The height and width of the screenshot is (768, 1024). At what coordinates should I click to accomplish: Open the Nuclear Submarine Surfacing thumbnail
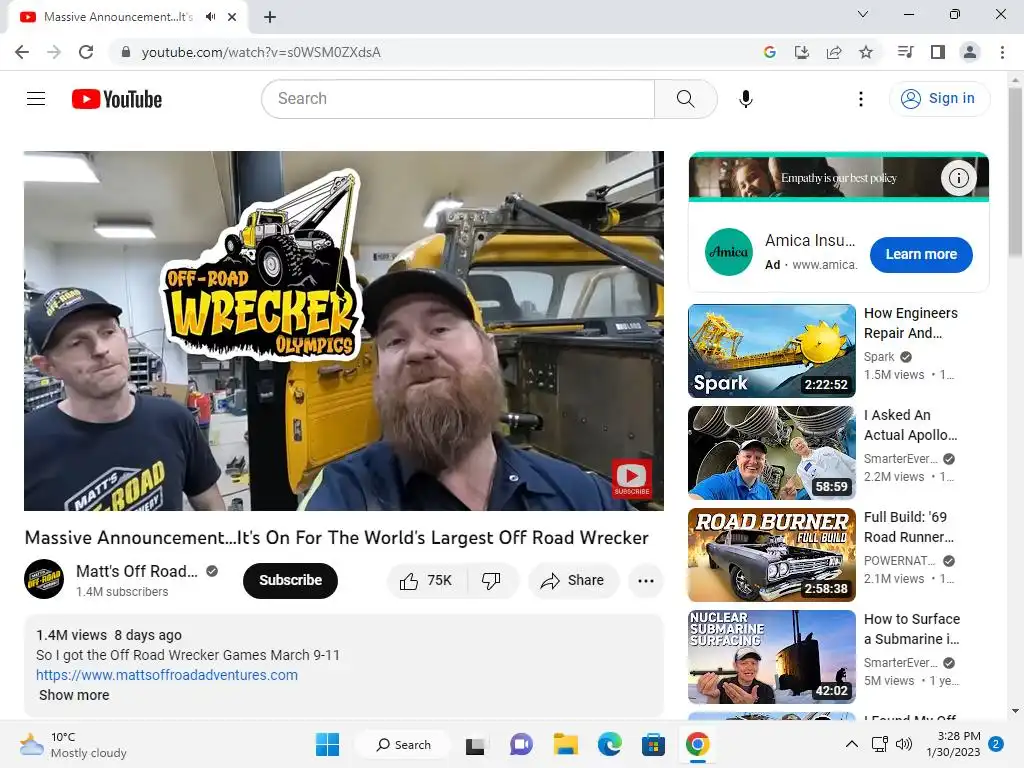point(771,656)
